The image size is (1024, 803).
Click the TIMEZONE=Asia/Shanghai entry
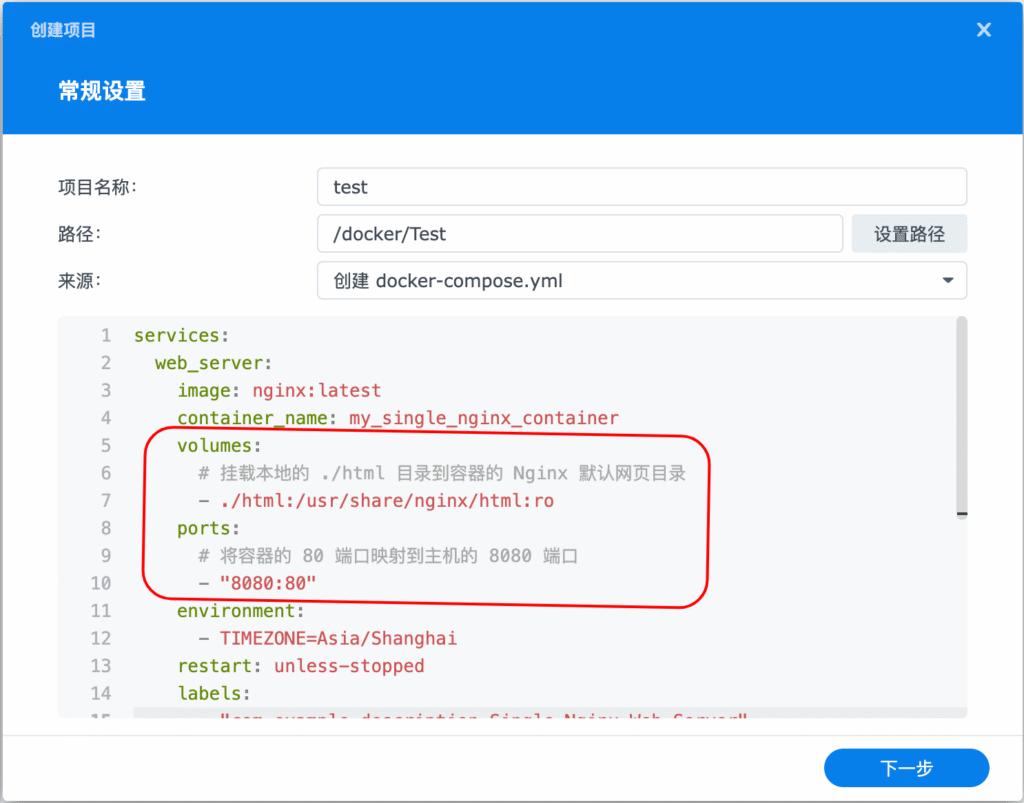(338, 638)
